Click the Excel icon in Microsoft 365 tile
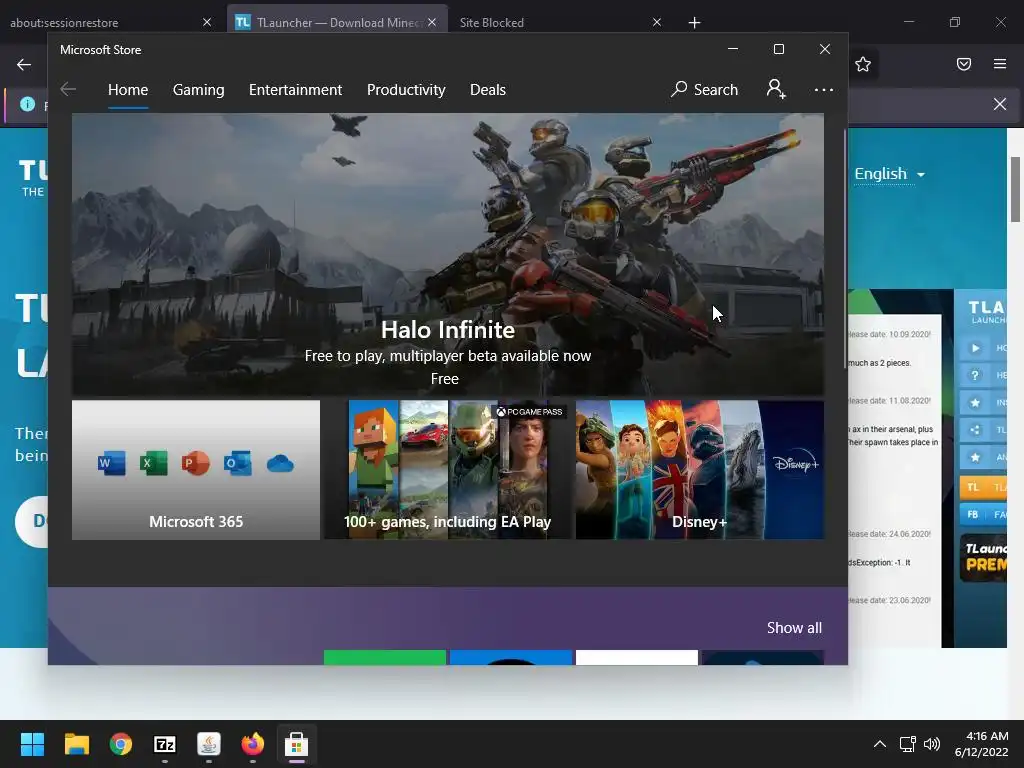 click(x=153, y=463)
